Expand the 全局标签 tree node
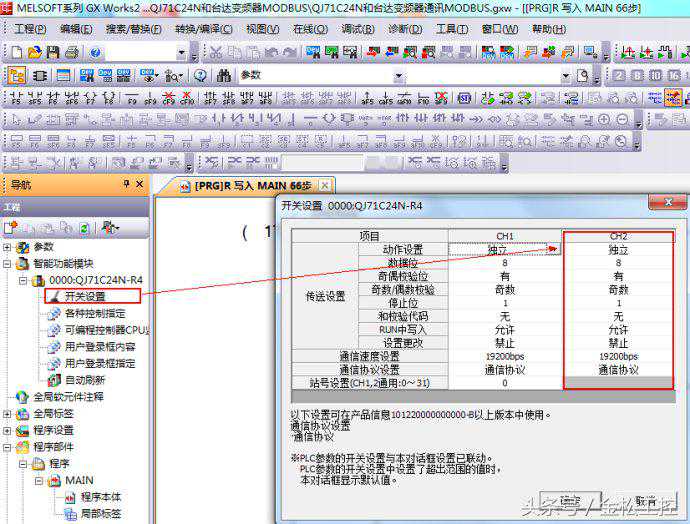 [x=9, y=413]
